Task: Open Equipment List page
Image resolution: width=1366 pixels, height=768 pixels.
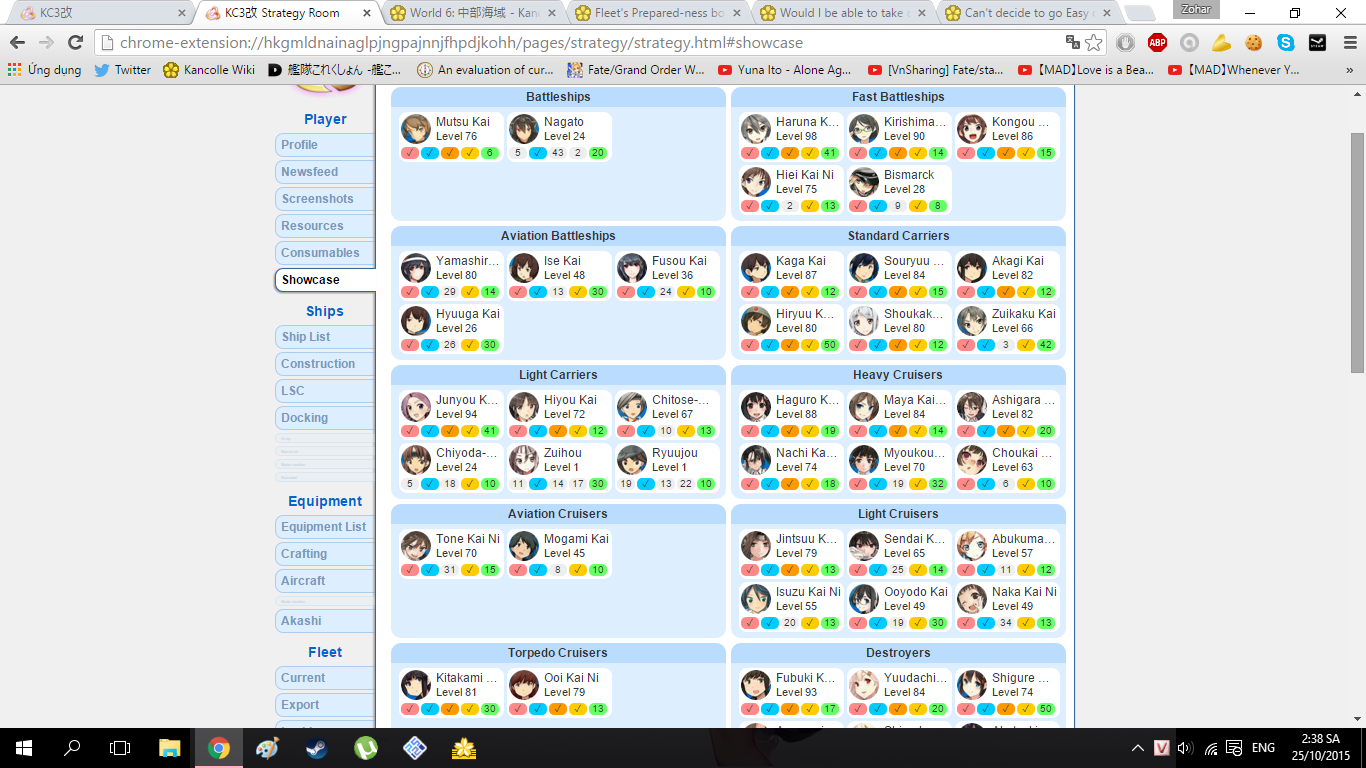Action: (325, 527)
